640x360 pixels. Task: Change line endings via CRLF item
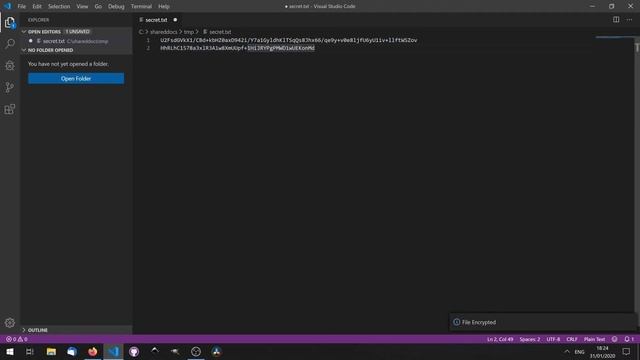tap(572, 339)
